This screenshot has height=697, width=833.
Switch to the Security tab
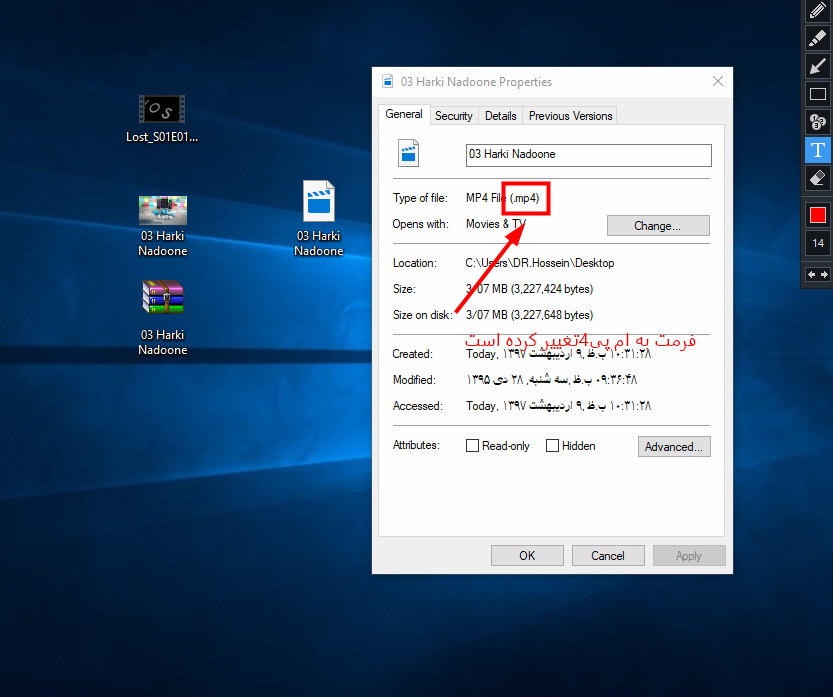(x=453, y=116)
